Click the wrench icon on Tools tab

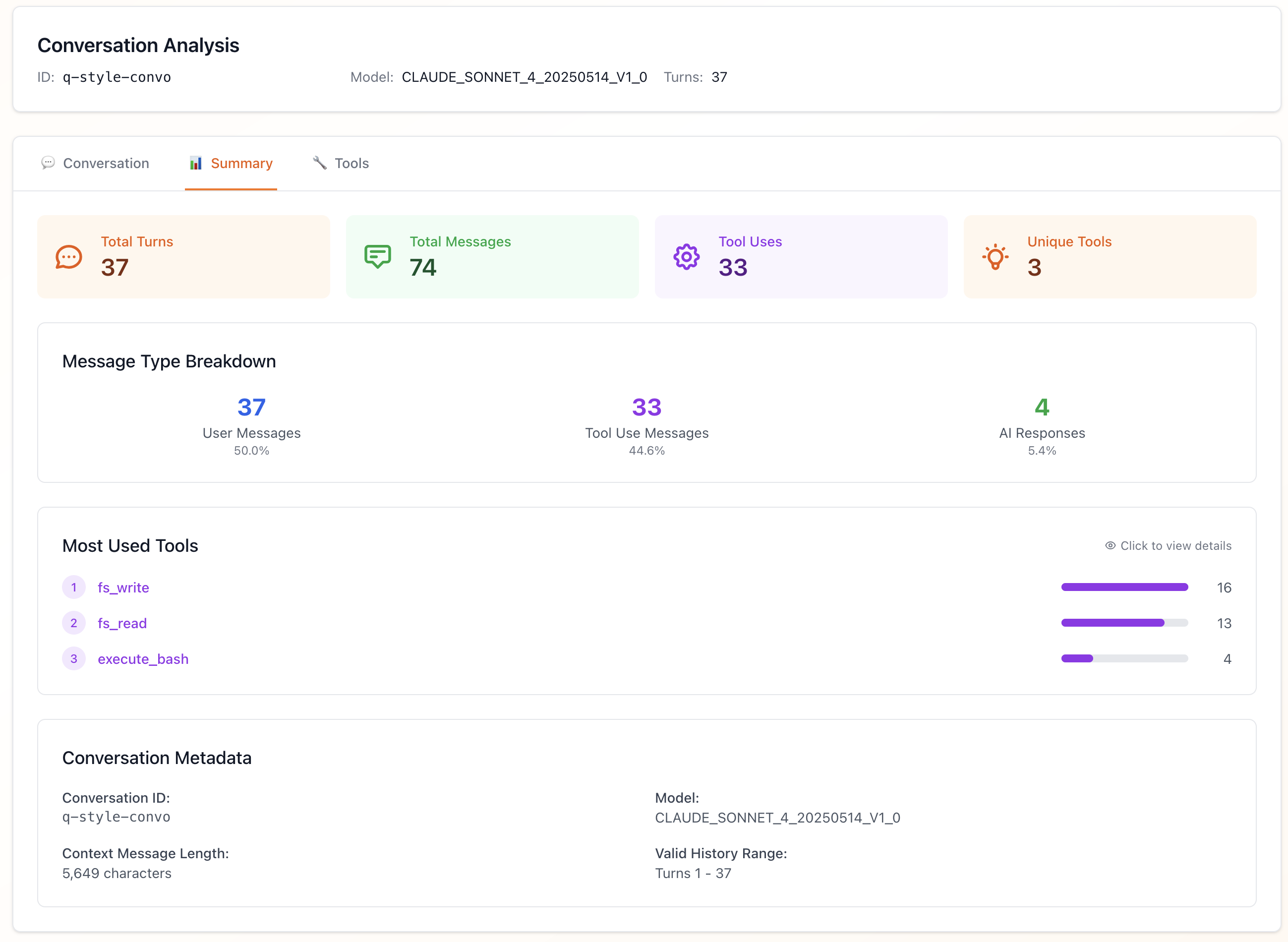pyautogui.click(x=319, y=163)
